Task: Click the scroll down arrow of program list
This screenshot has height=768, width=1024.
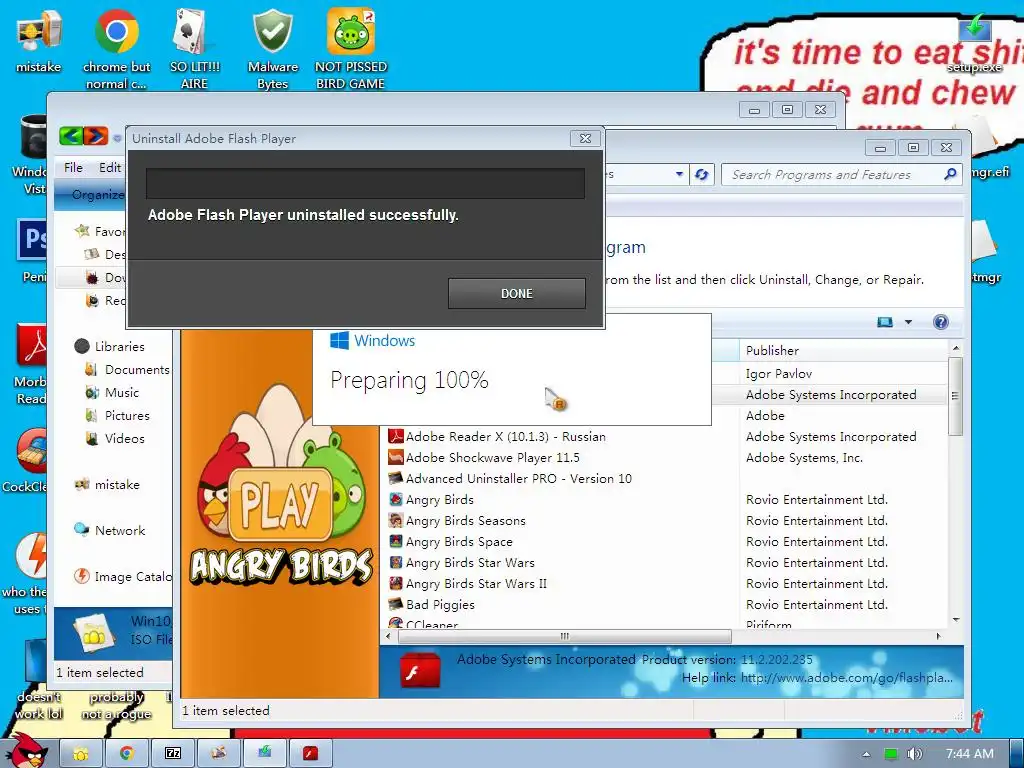Action: click(955, 620)
